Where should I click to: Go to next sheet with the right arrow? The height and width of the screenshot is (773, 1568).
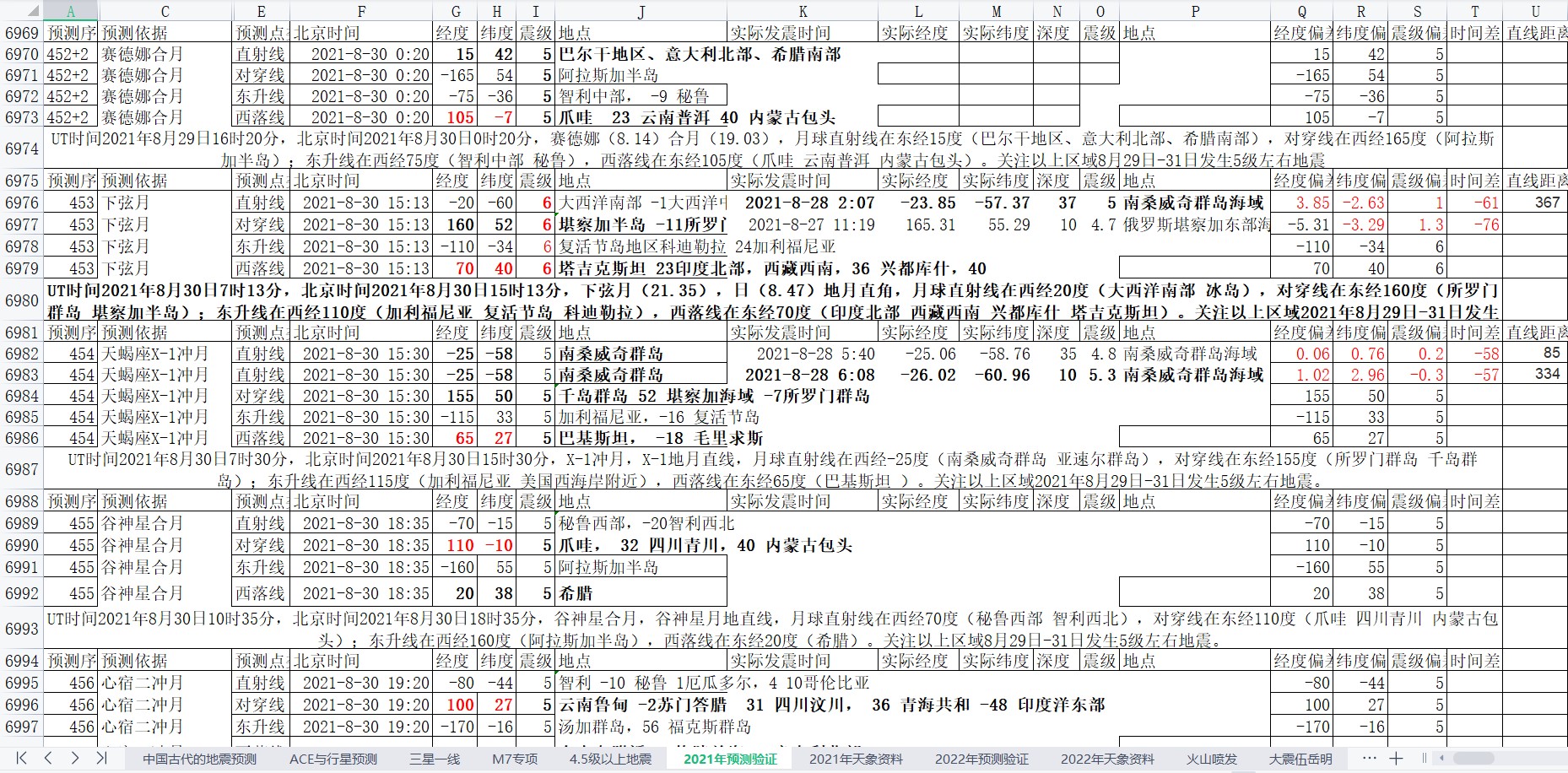coord(75,758)
